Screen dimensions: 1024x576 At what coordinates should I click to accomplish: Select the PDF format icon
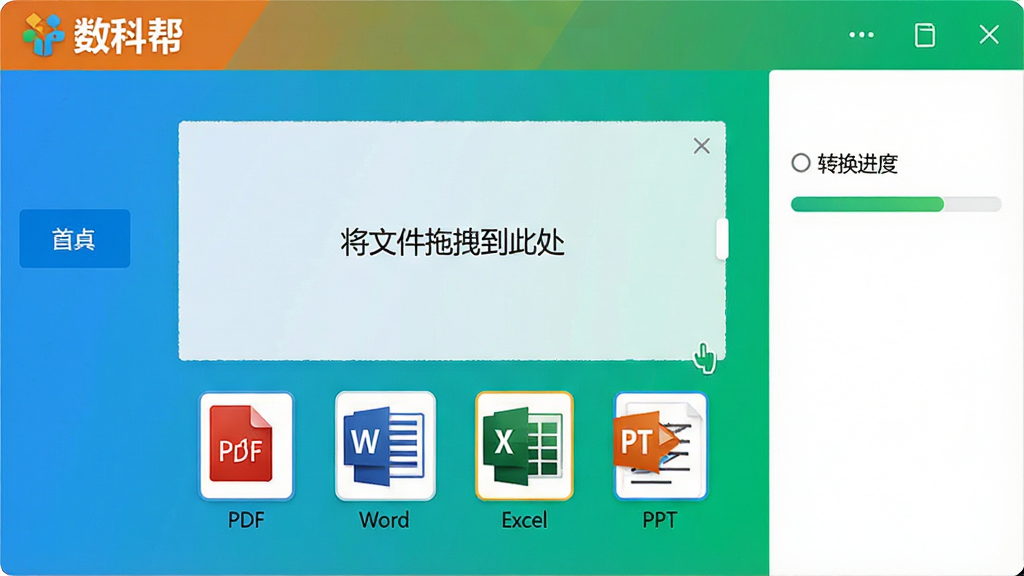pos(246,446)
